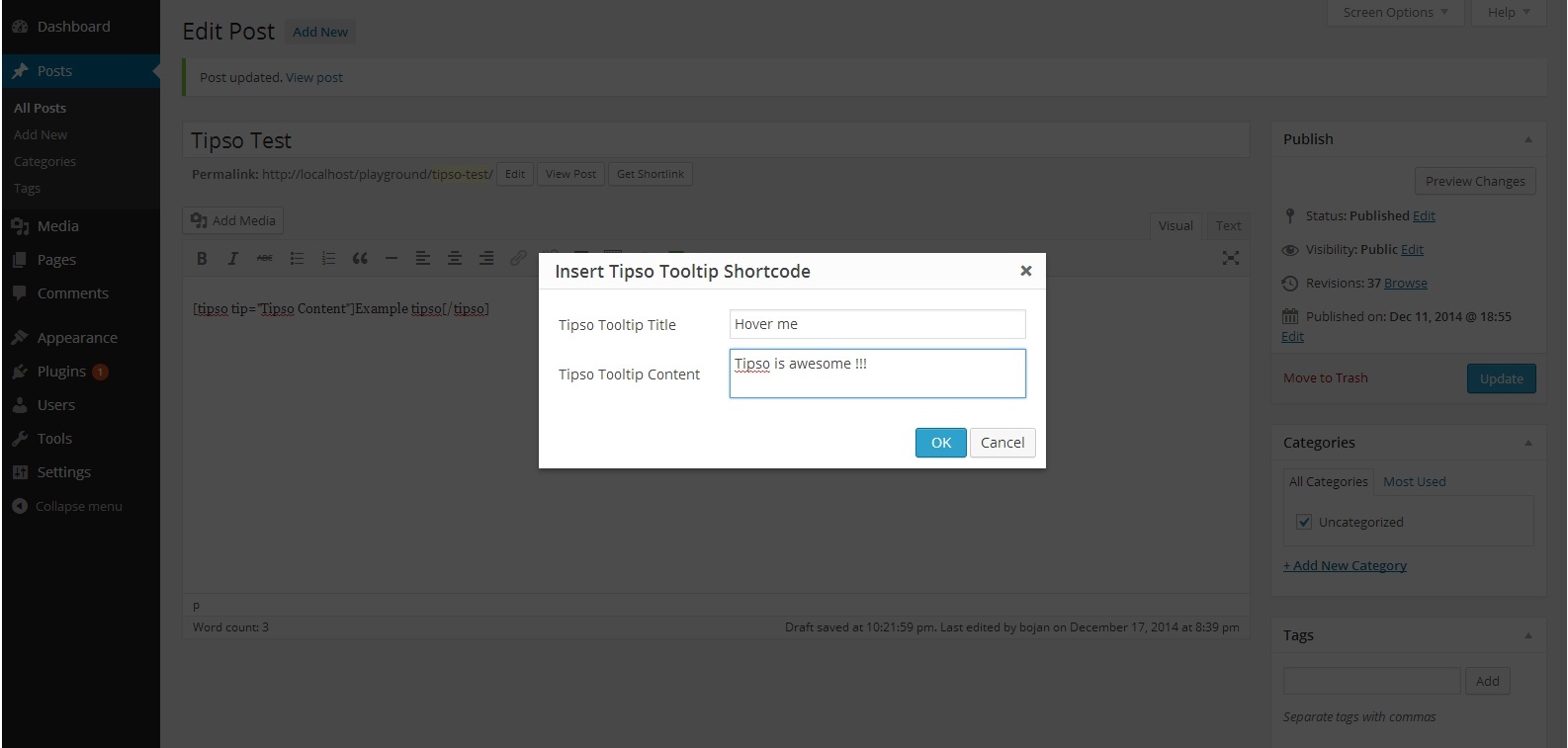The width and height of the screenshot is (1568, 748).
Task: Click Get Shortlink button
Action: point(651,174)
